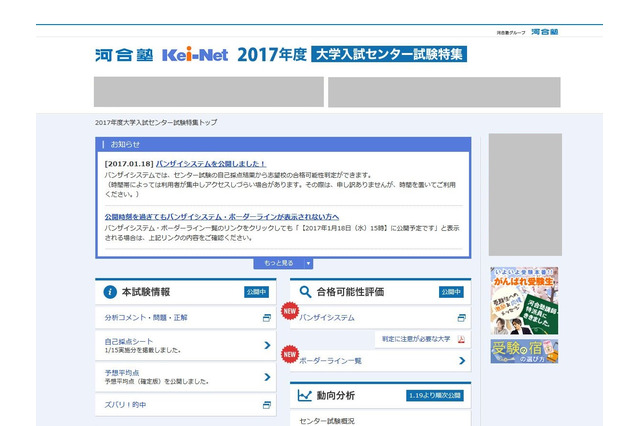Click the 2017年度 header text
The height and width of the screenshot is (426, 640).
coord(272,55)
